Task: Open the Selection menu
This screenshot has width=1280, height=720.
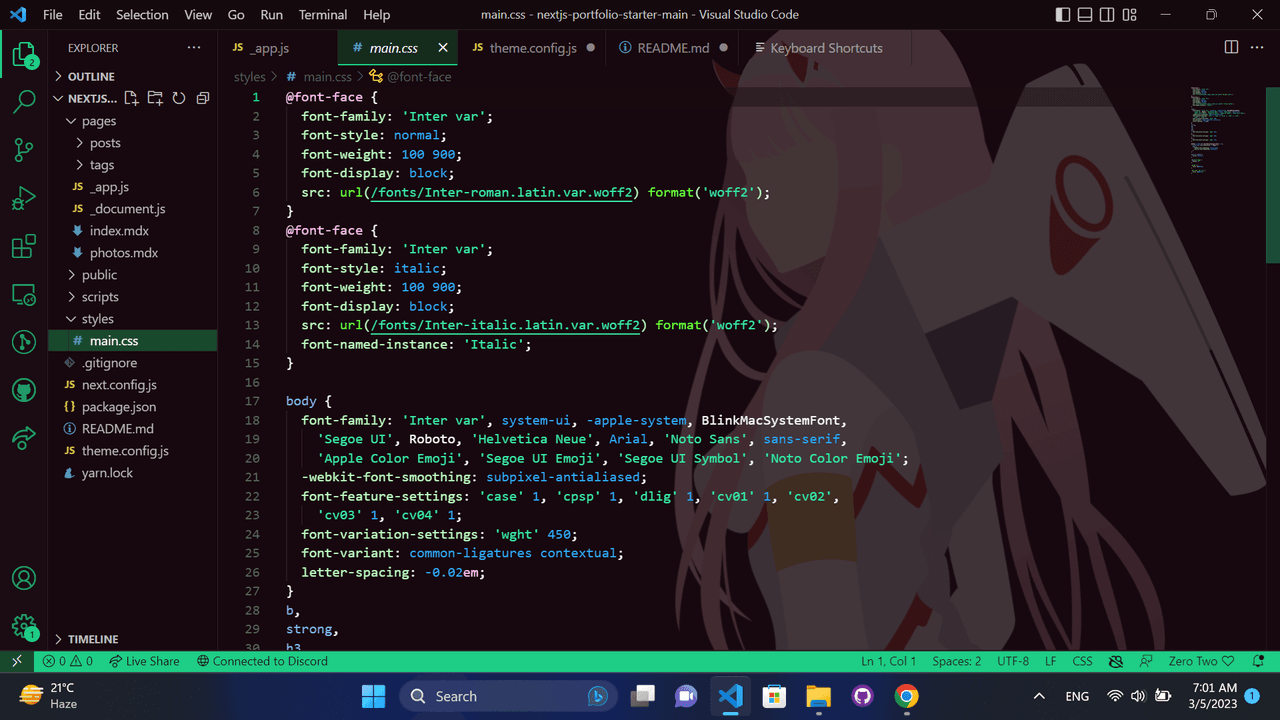Action: 142,15
